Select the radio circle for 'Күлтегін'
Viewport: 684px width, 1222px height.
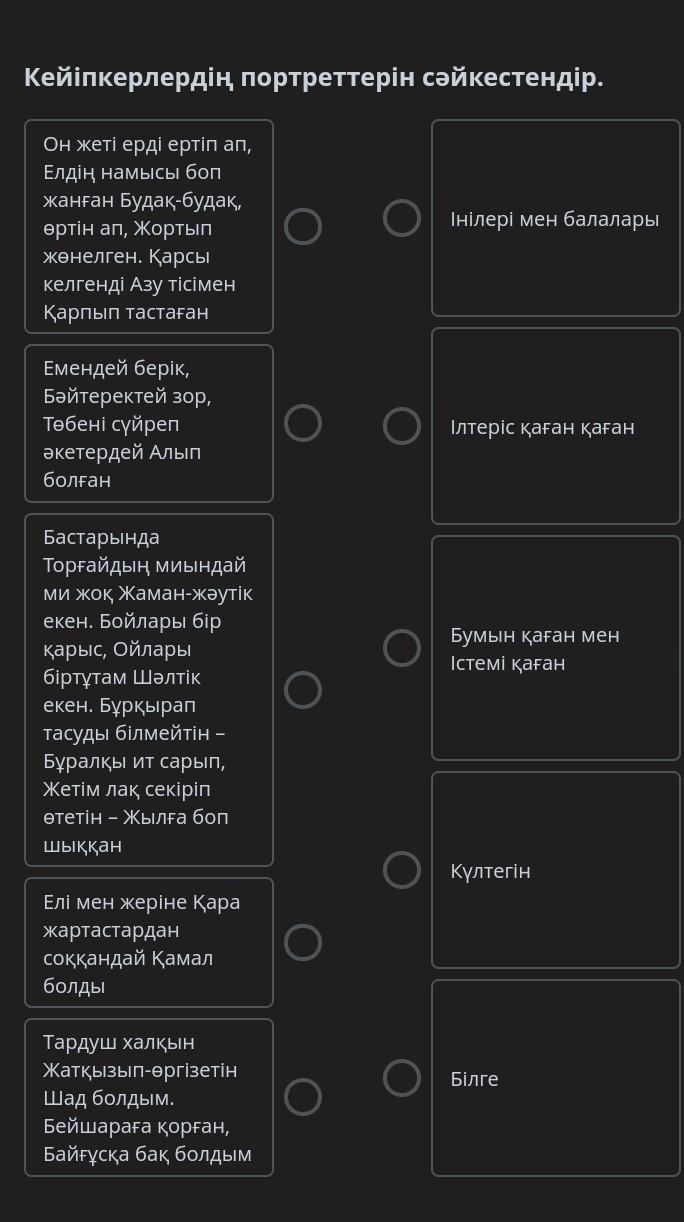coord(402,870)
